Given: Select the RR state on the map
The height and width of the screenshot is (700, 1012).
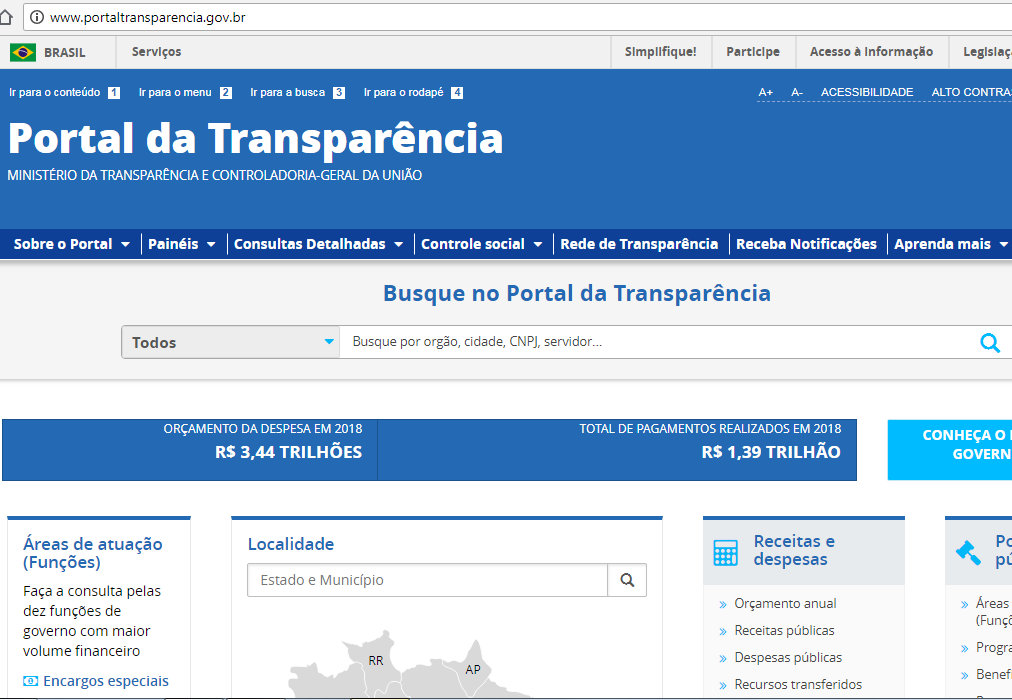Looking at the screenshot, I should [x=376, y=661].
